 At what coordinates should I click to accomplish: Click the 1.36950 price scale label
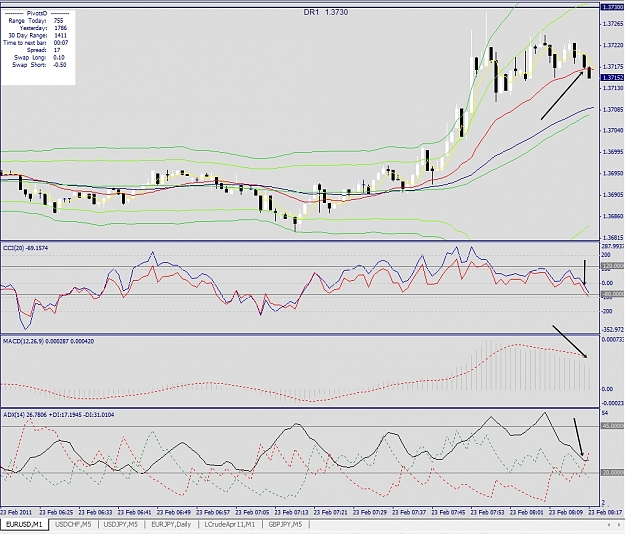(x=613, y=173)
